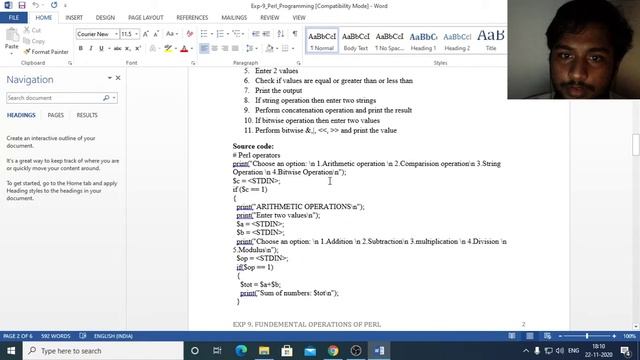Open the navigation search options arrow
Screen dimensions: 640x360
pos(114,98)
